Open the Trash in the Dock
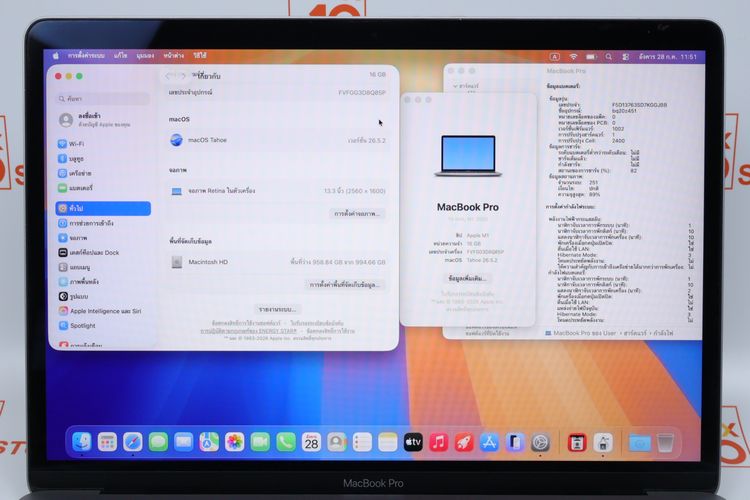Viewport: 750px width, 500px height. [x=665, y=442]
